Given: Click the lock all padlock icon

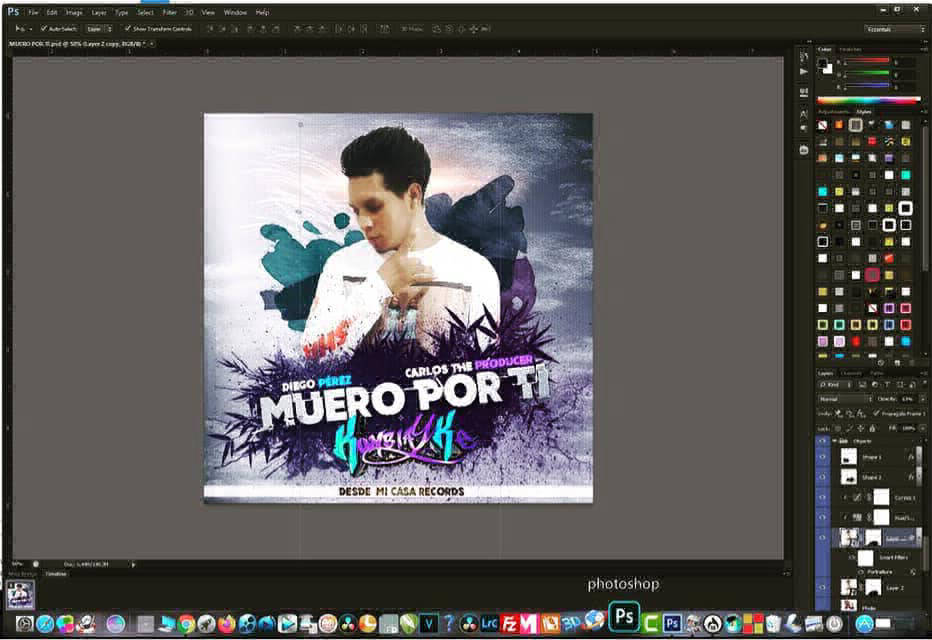Looking at the screenshot, I should pos(872,428).
